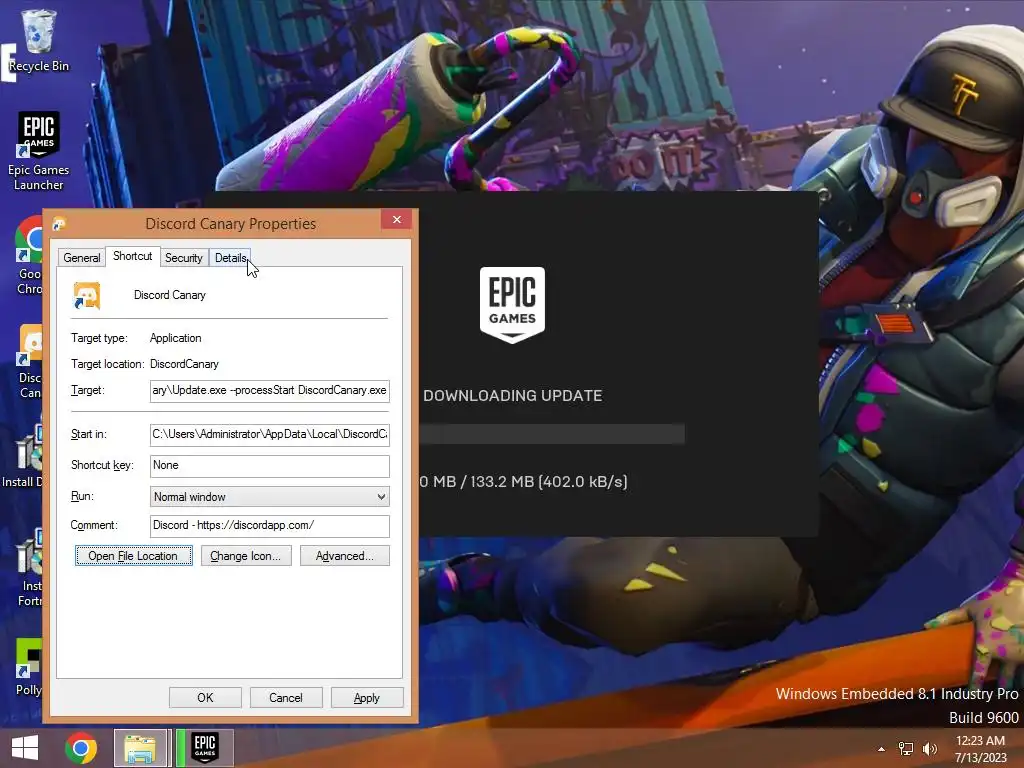Click the Properties title bar icon

[59, 224]
